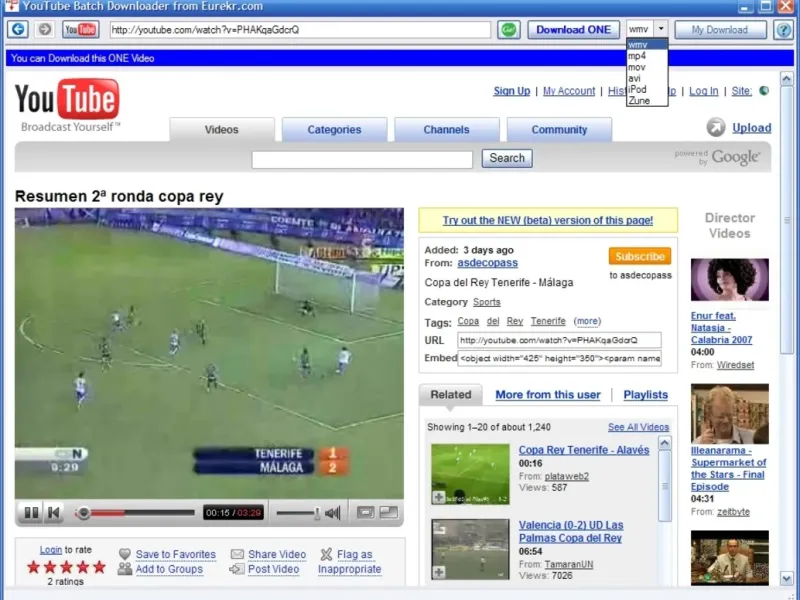
Task: Pause the video with the pause button
Action: point(31,512)
